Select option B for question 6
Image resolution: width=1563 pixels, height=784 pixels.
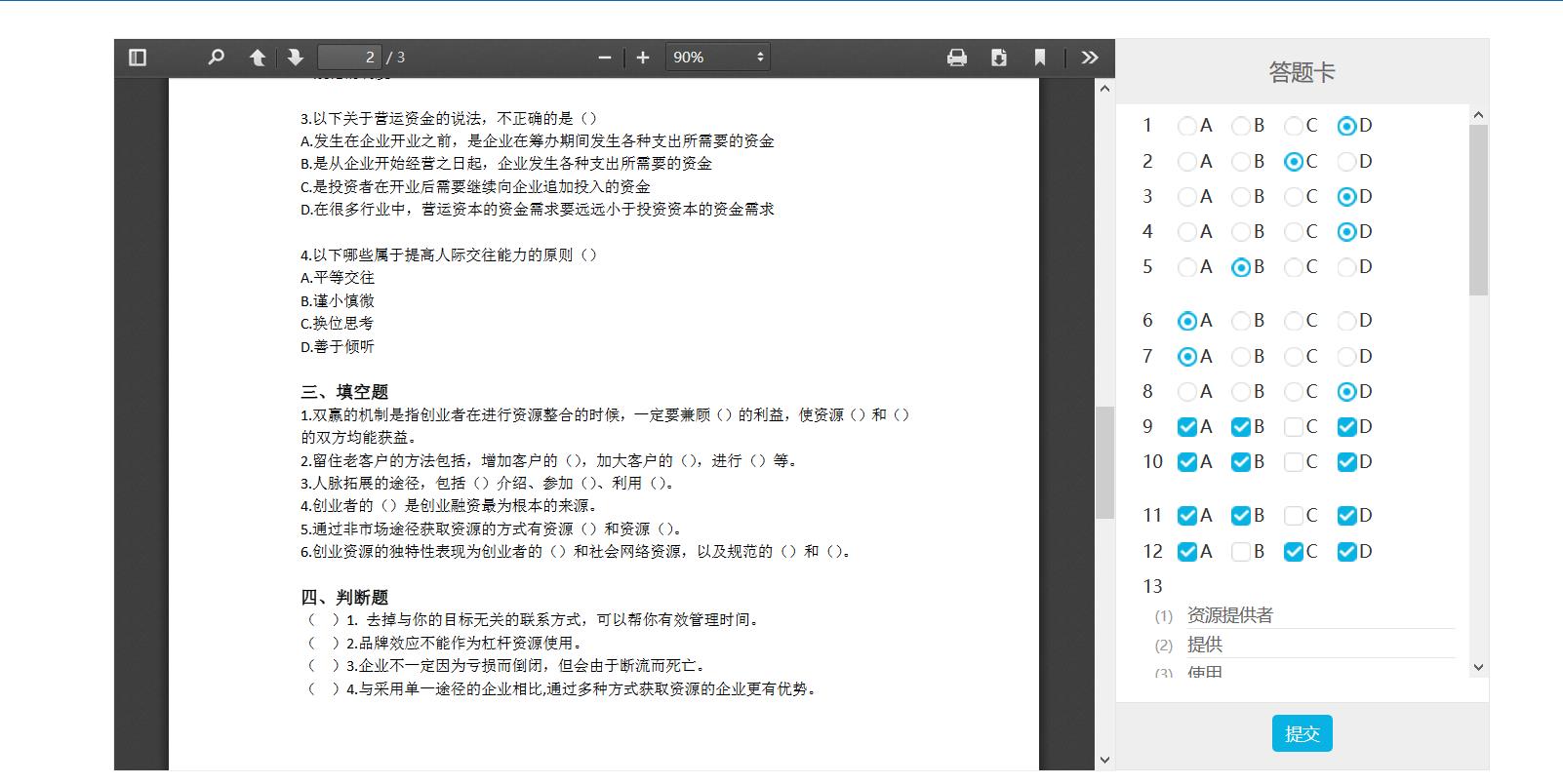coord(1240,321)
